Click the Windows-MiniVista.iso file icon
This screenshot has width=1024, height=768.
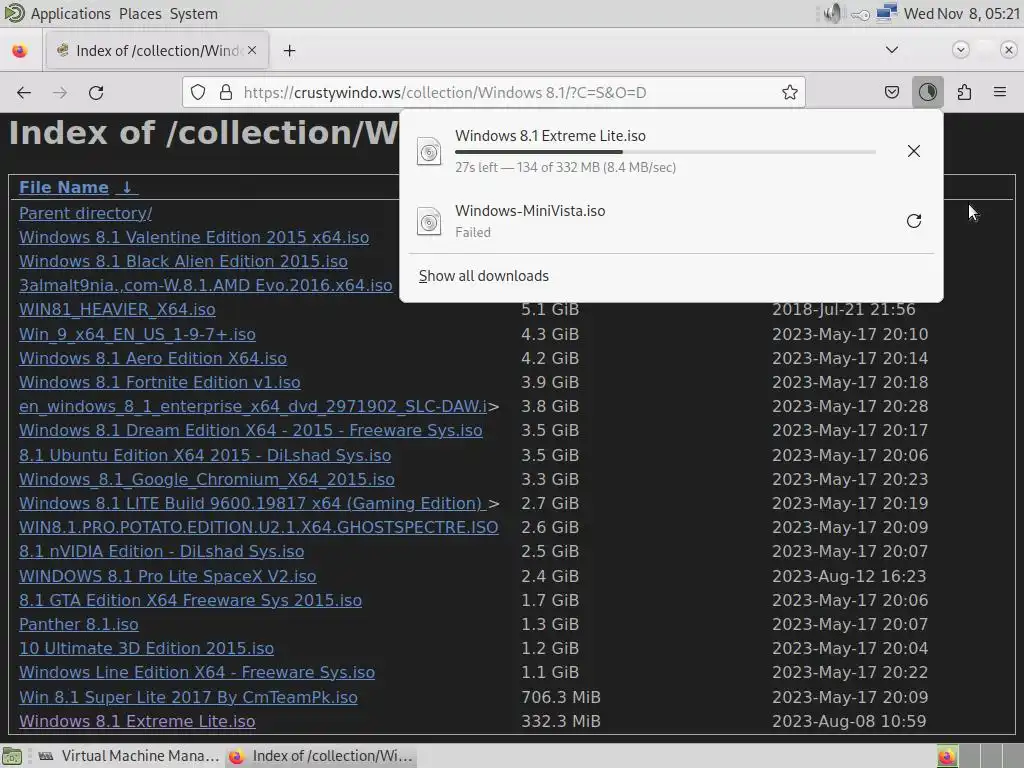(429, 221)
